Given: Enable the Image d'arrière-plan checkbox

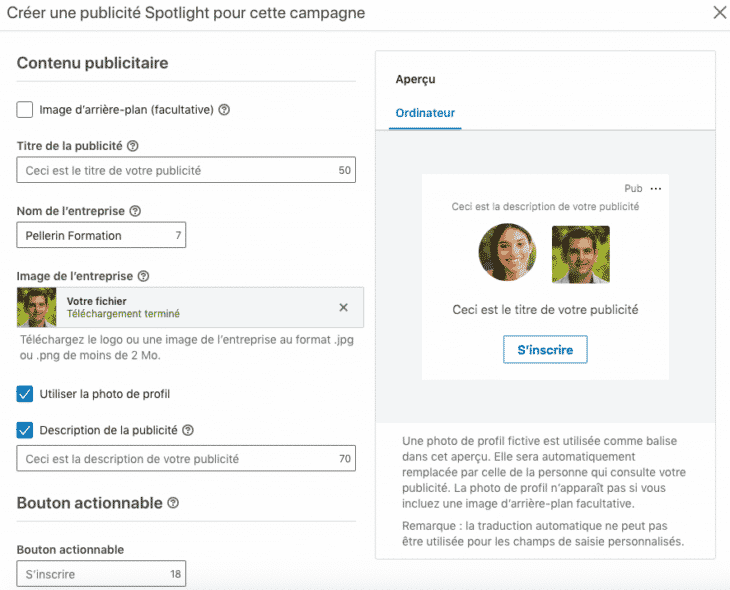Looking at the screenshot, I should point(25,110).
